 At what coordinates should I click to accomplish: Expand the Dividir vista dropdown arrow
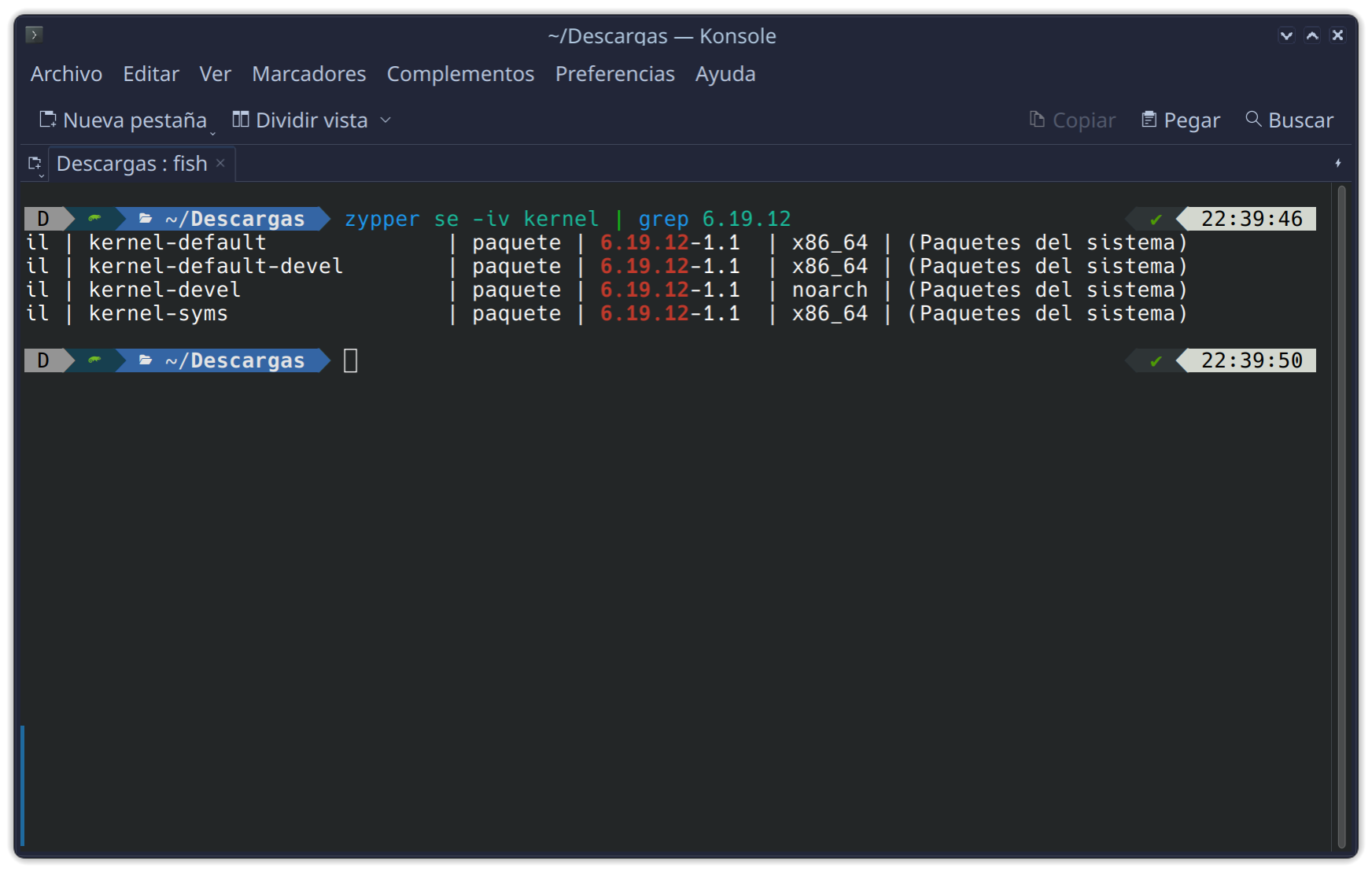tap(385, 120)
